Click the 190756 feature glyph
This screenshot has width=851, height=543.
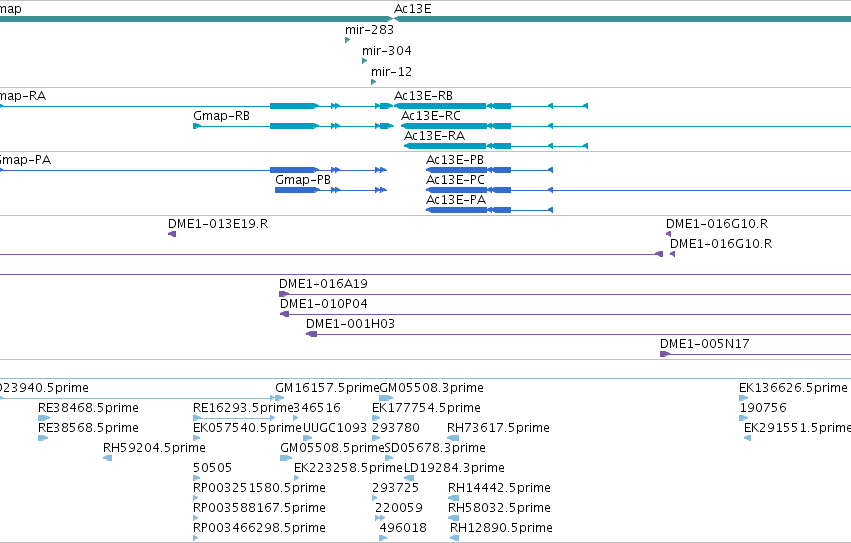[744, 418]
